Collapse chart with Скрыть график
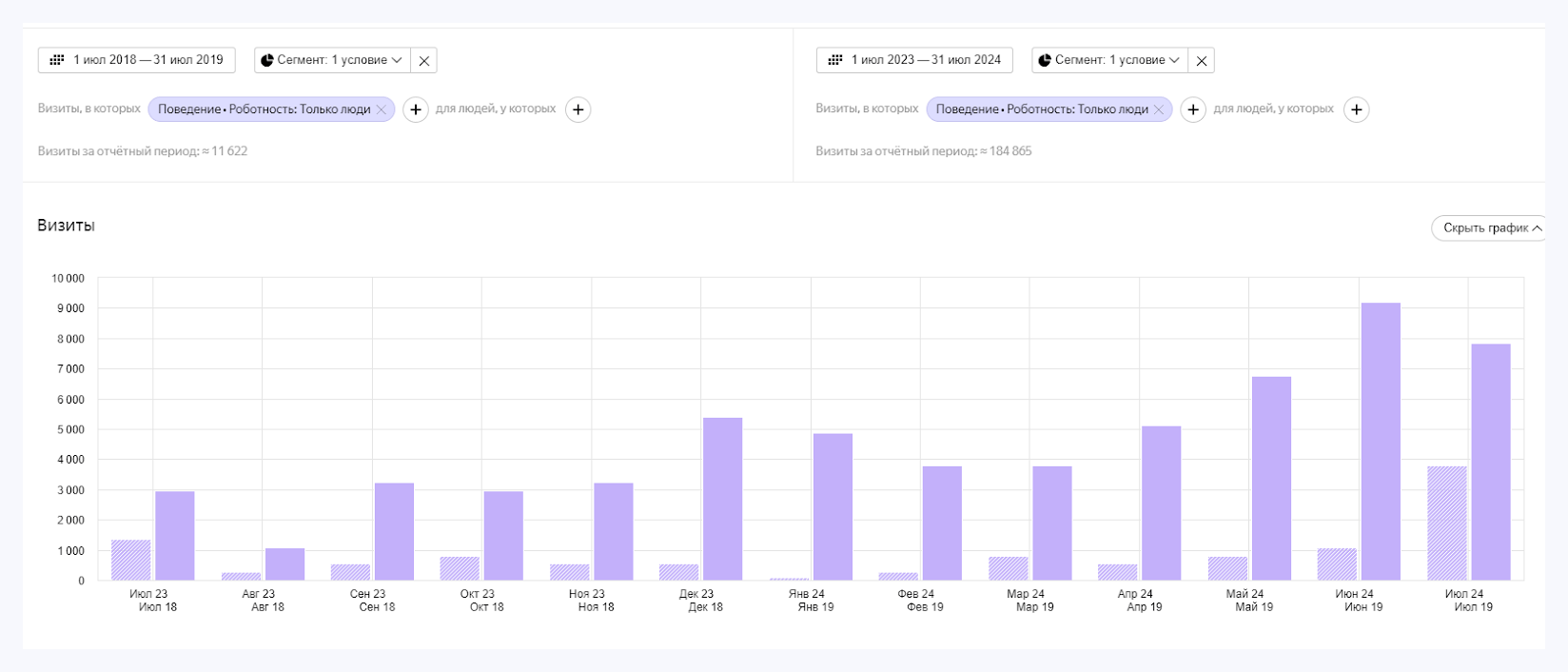The image size is (1568, 672). [1488, 228]
